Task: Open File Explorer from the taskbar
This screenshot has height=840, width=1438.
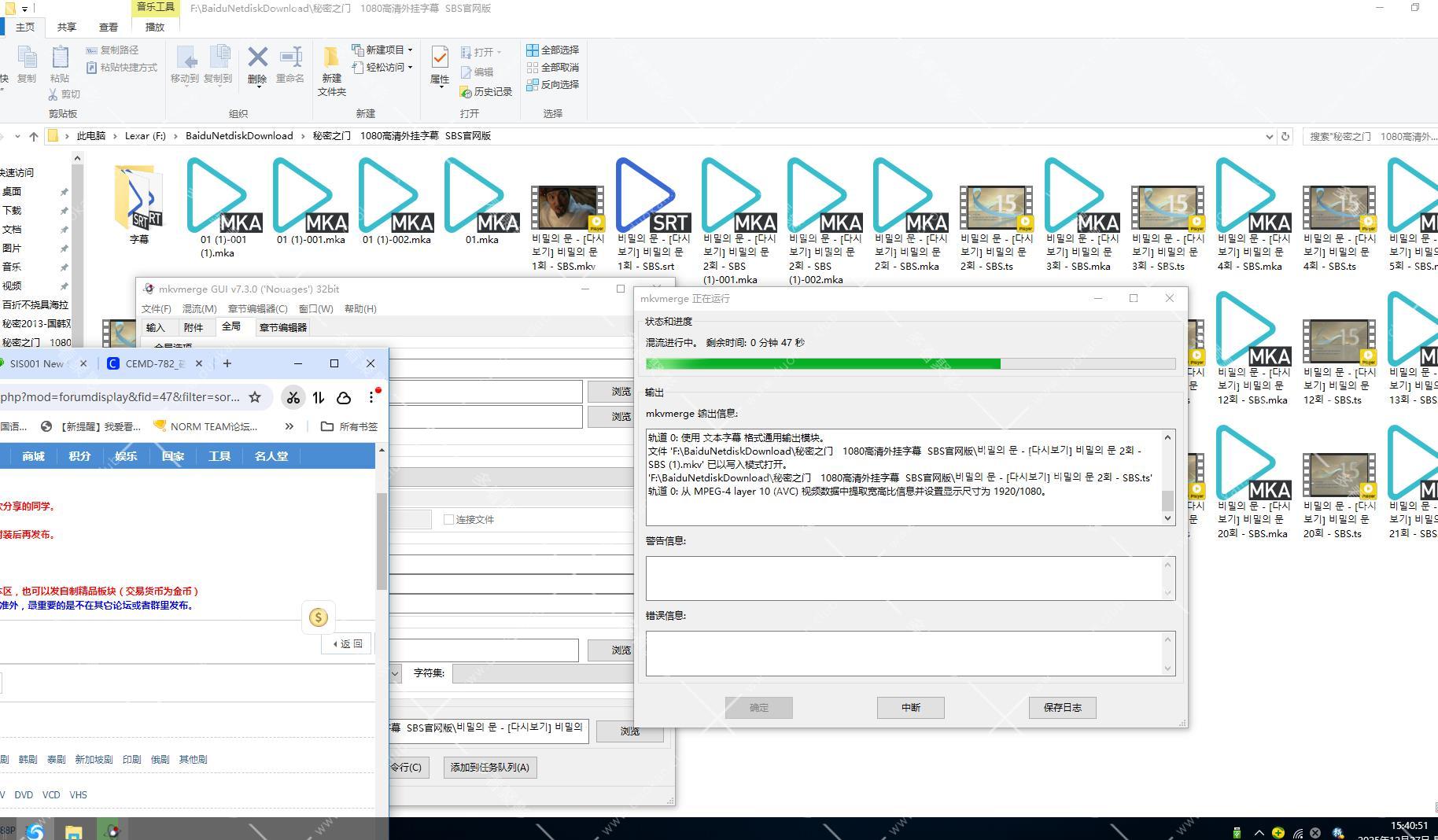Action: (73, 831)
